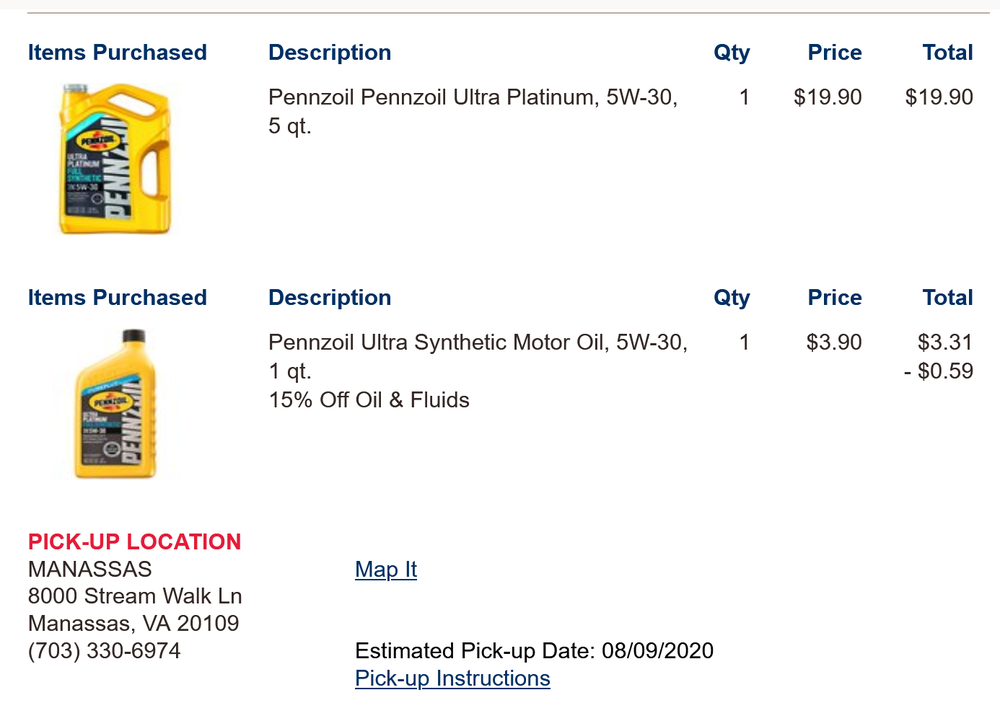Click the Manassas, VA 20109 address line

point(133,624)
